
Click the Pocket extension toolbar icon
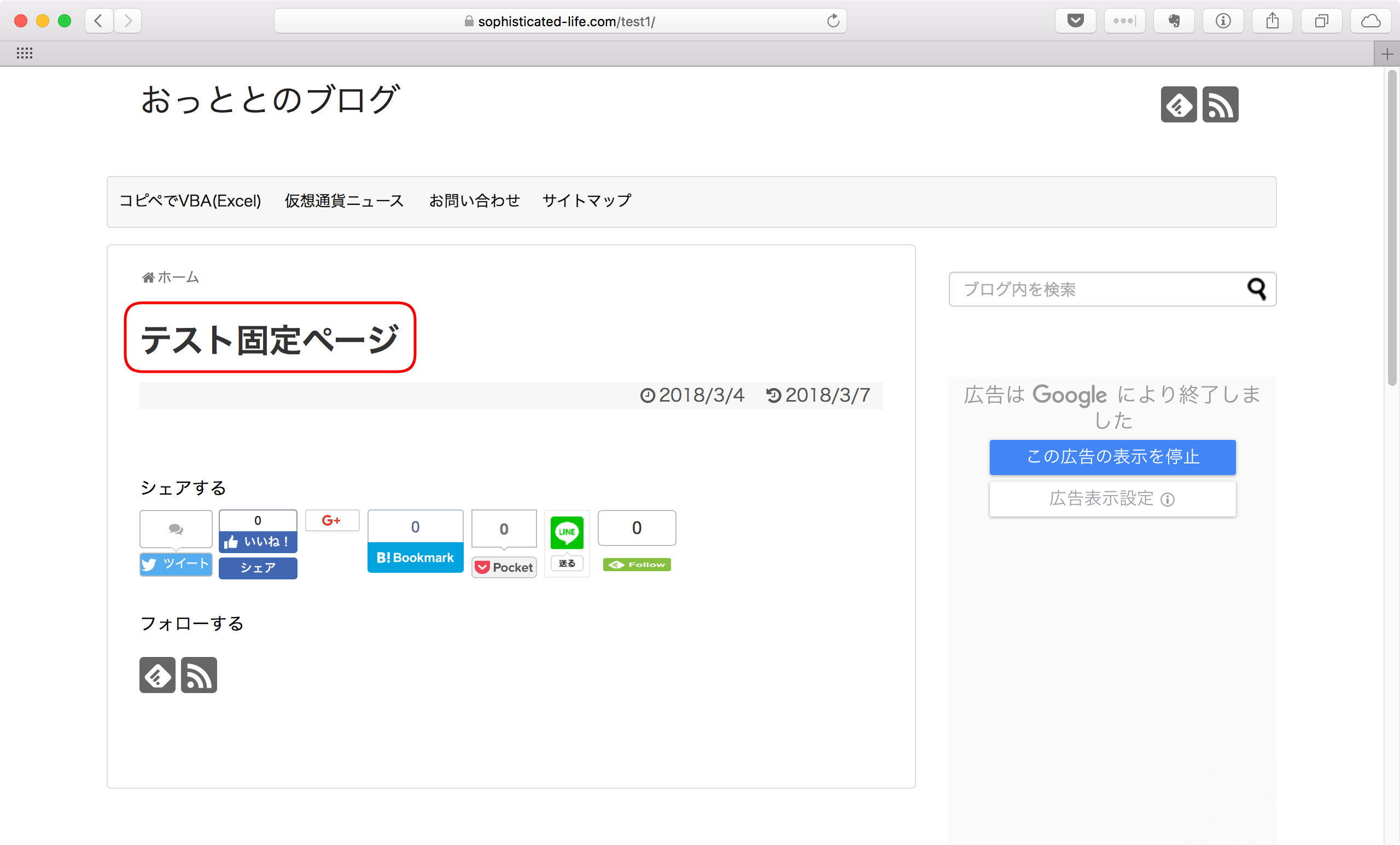pyautogui.click(x=1075, y=21)
